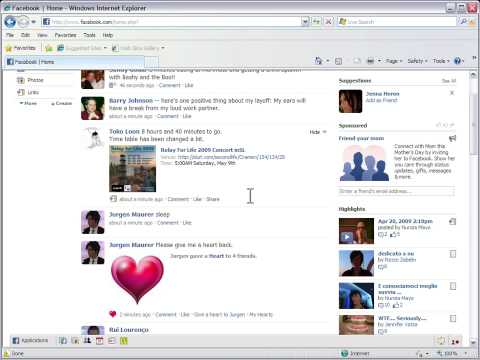Open the Favorites menu
The image size is (480, 360).
click(x=65, y=35)
